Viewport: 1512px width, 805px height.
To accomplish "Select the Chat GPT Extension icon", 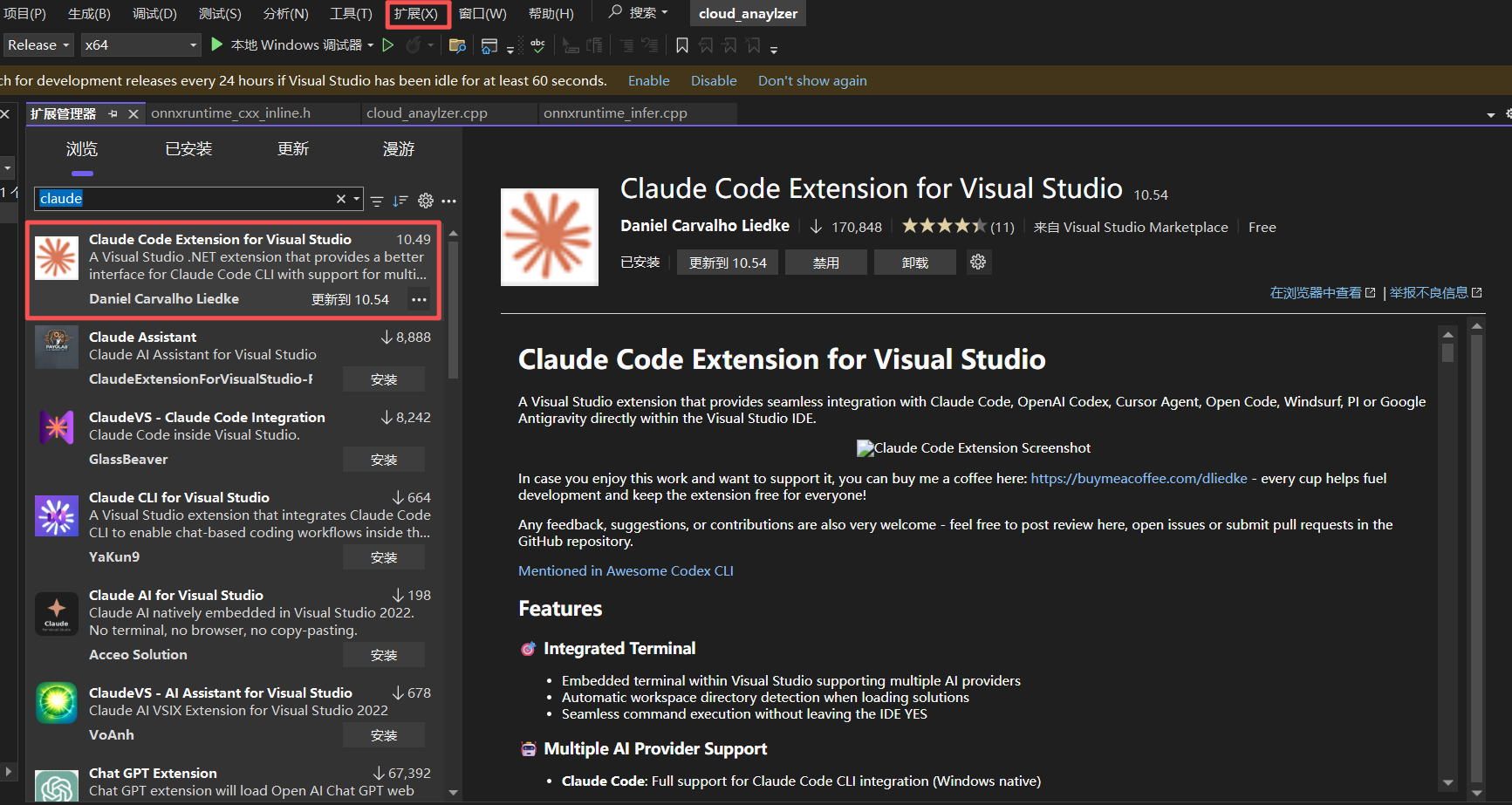I will [x=57, y=785].
